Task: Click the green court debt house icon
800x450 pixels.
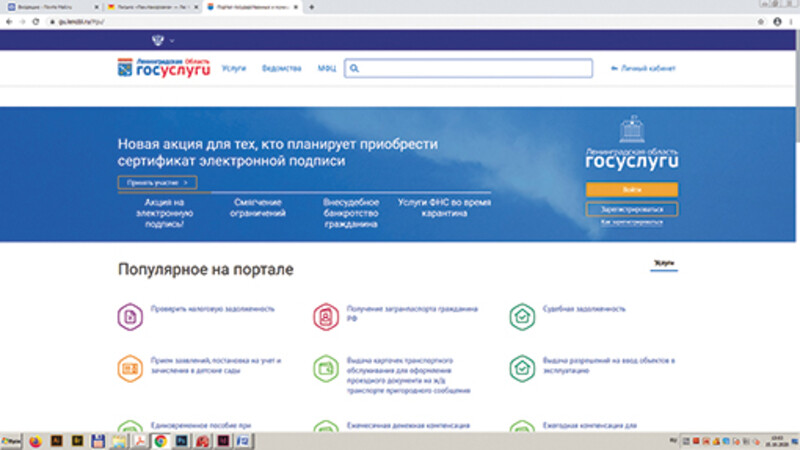Action: click(x=522, y=316)
